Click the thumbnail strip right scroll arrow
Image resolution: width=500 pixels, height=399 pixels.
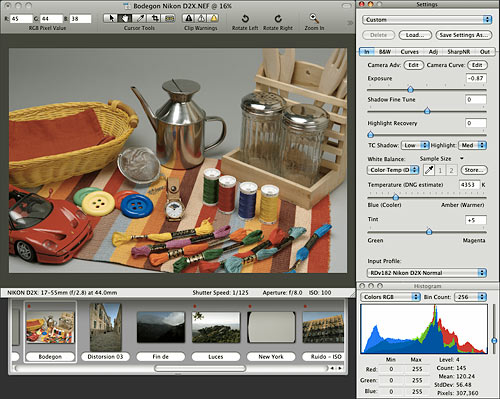click(340, 368)
